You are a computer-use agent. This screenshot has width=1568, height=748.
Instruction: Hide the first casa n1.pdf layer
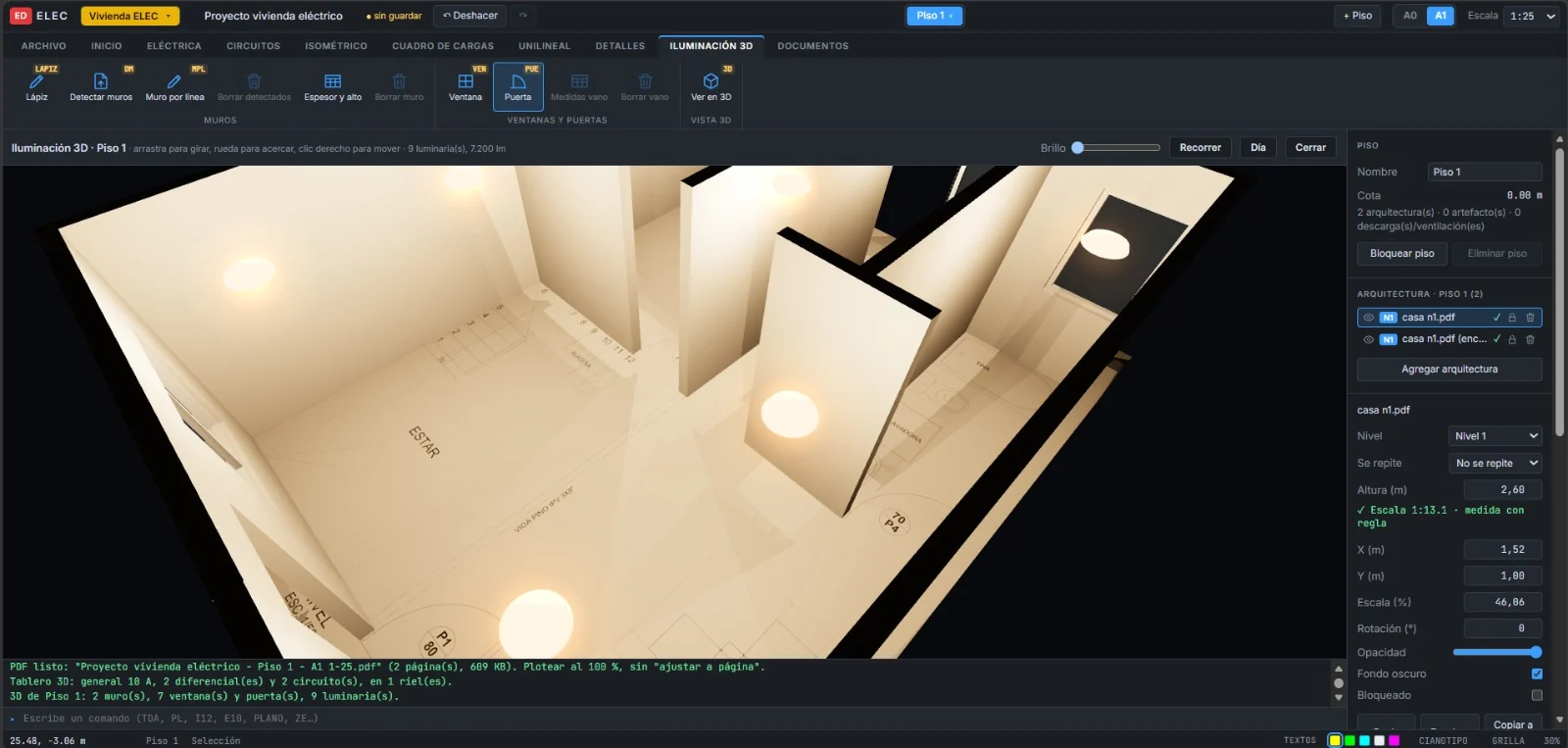tap(1369, 318)
